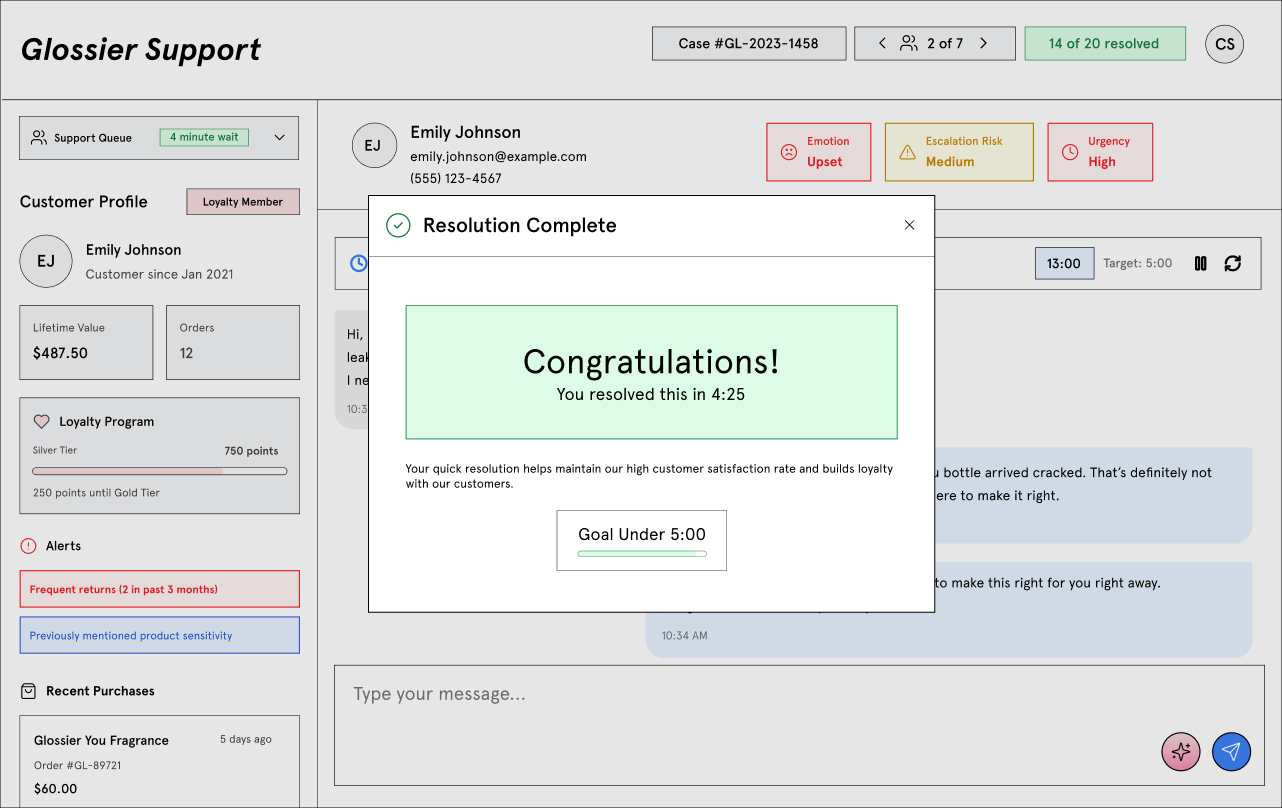Close the Resolution Complete dialog

click(x=909, y=225)
